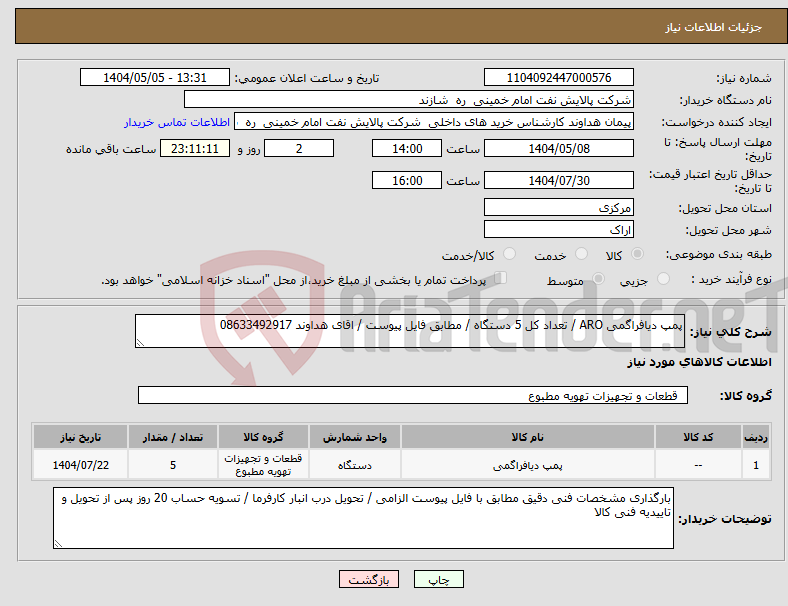Click the کد کالا column header
The image size is (788, 606).
point(698,437)
